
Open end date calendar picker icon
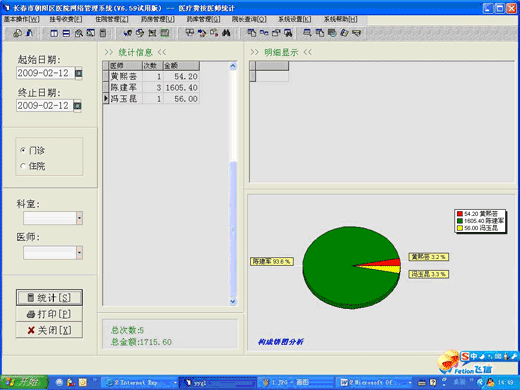coord(77,106)
